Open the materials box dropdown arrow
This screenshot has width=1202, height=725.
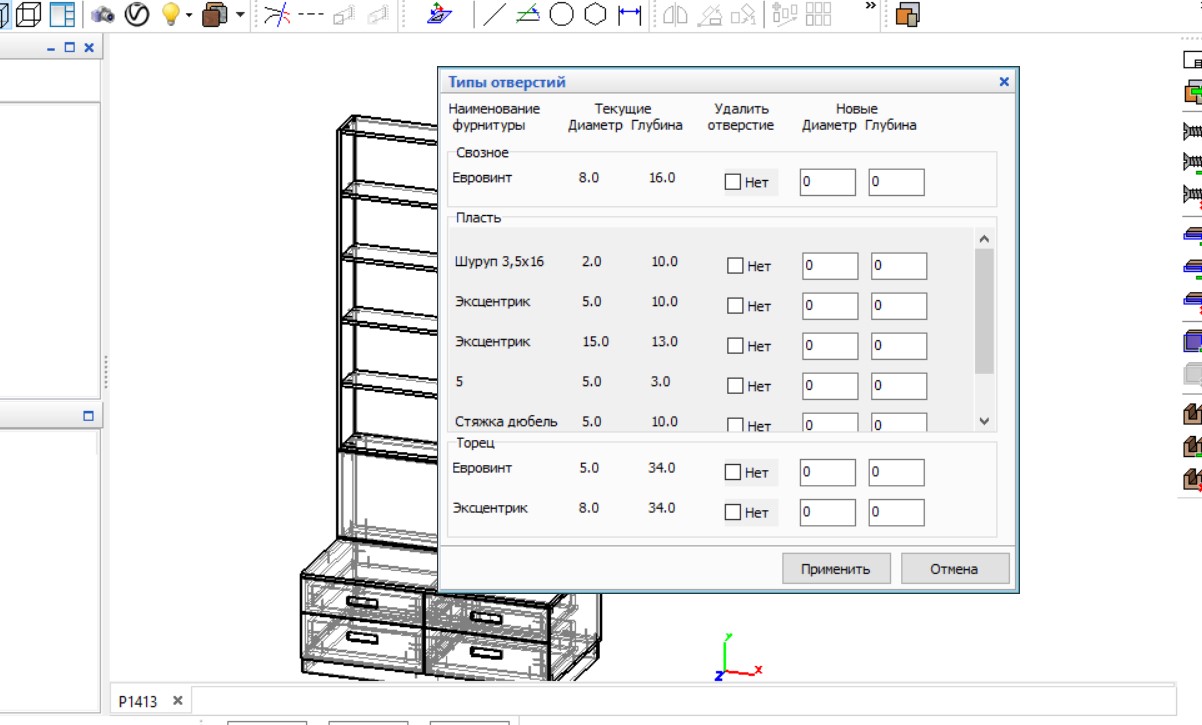coord(240,16)
